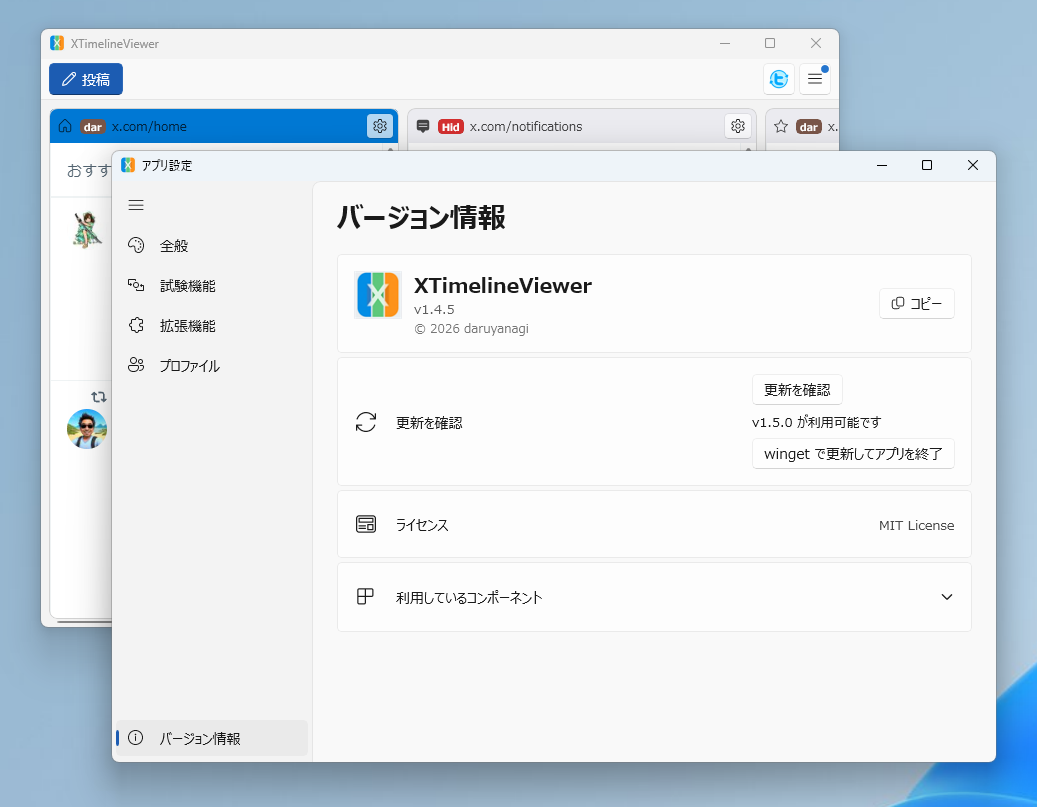
Task: Click the コピー button
Action: pyautogui.click(x=917, y=304)
